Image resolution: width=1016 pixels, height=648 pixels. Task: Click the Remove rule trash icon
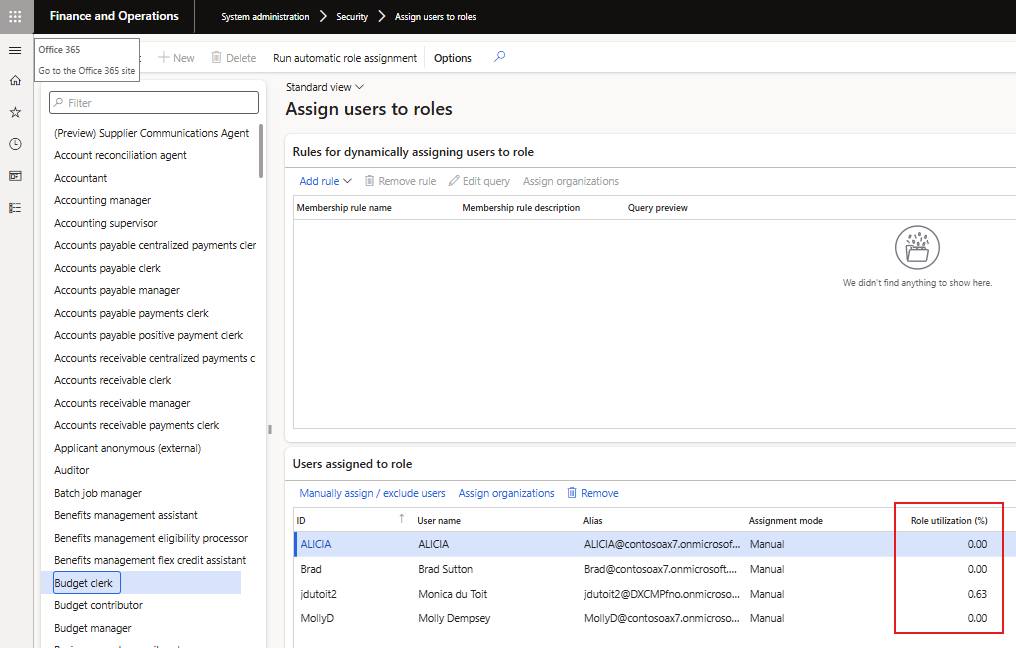click(370, 181)
